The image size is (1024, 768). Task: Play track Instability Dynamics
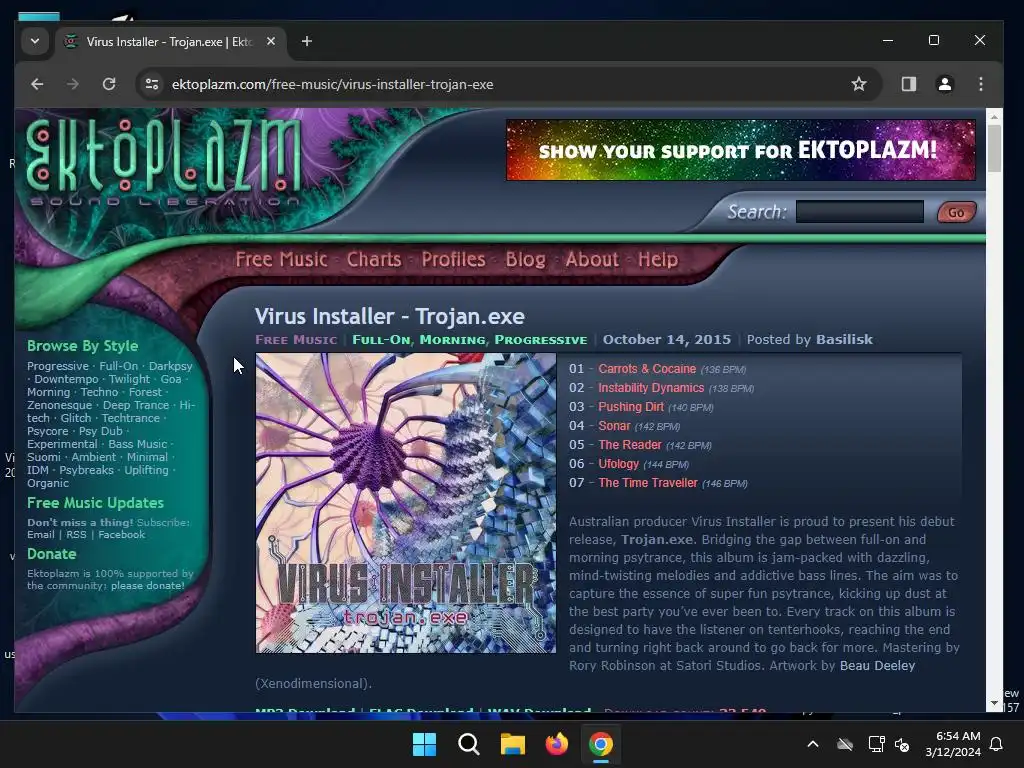tap(651, 388)
